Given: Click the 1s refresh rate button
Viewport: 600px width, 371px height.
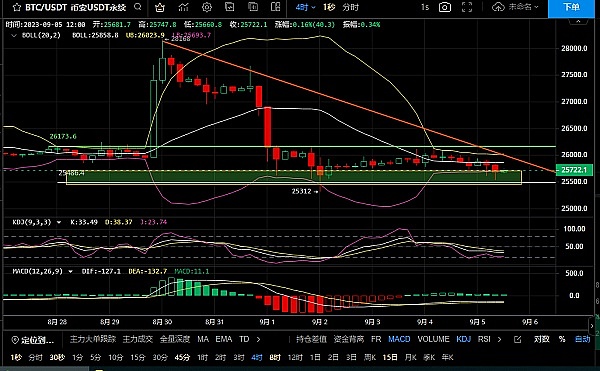Looking at the screenshot, I should click(x=425, y=7).
